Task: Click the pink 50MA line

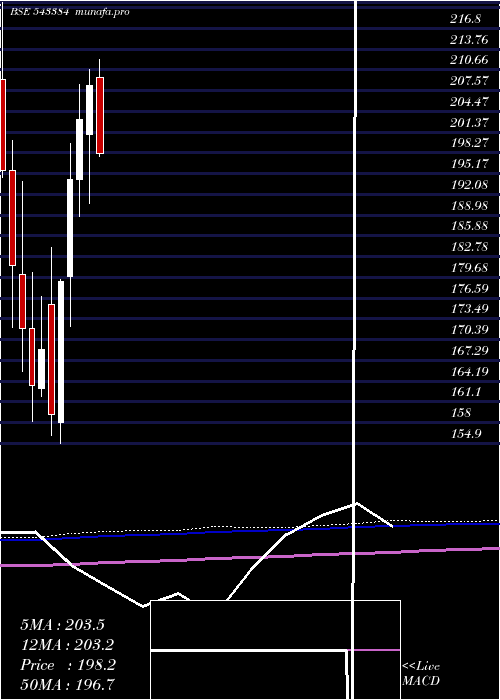Action: (250, 557)
